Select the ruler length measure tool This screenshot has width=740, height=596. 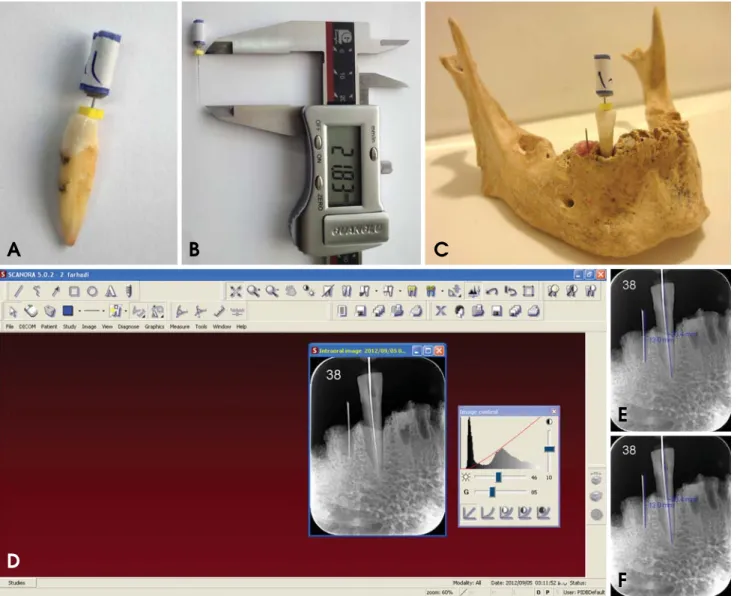coord(219,311)
